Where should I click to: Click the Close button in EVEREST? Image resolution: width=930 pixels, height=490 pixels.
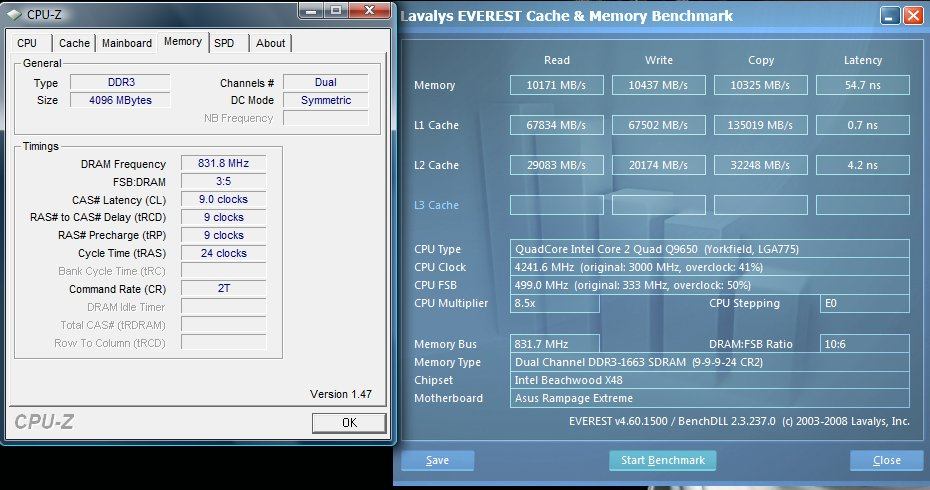point(887,460)
